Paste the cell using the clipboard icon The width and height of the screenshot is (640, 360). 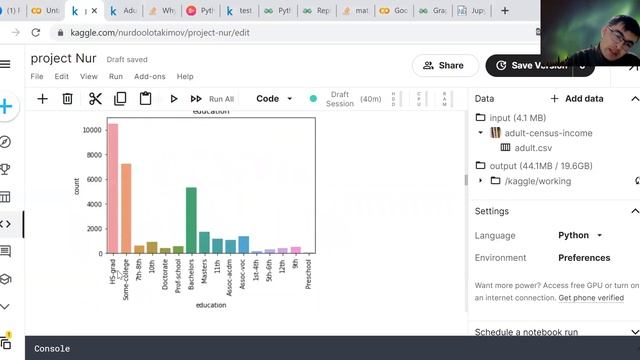[x=145, y=99]
